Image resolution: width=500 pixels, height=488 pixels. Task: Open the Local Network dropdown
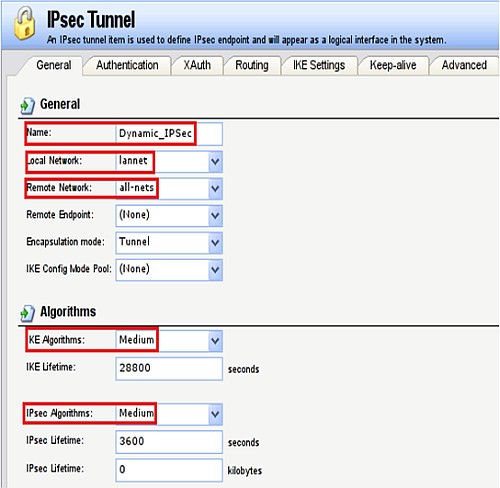(215, 162)
